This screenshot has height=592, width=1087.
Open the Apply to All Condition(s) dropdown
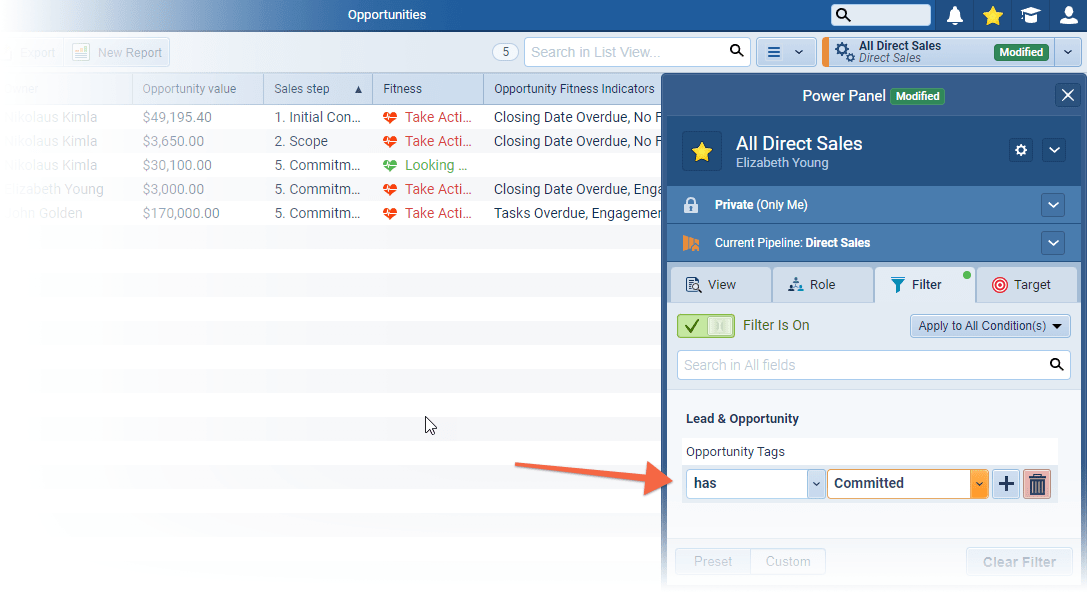point(990,326)
